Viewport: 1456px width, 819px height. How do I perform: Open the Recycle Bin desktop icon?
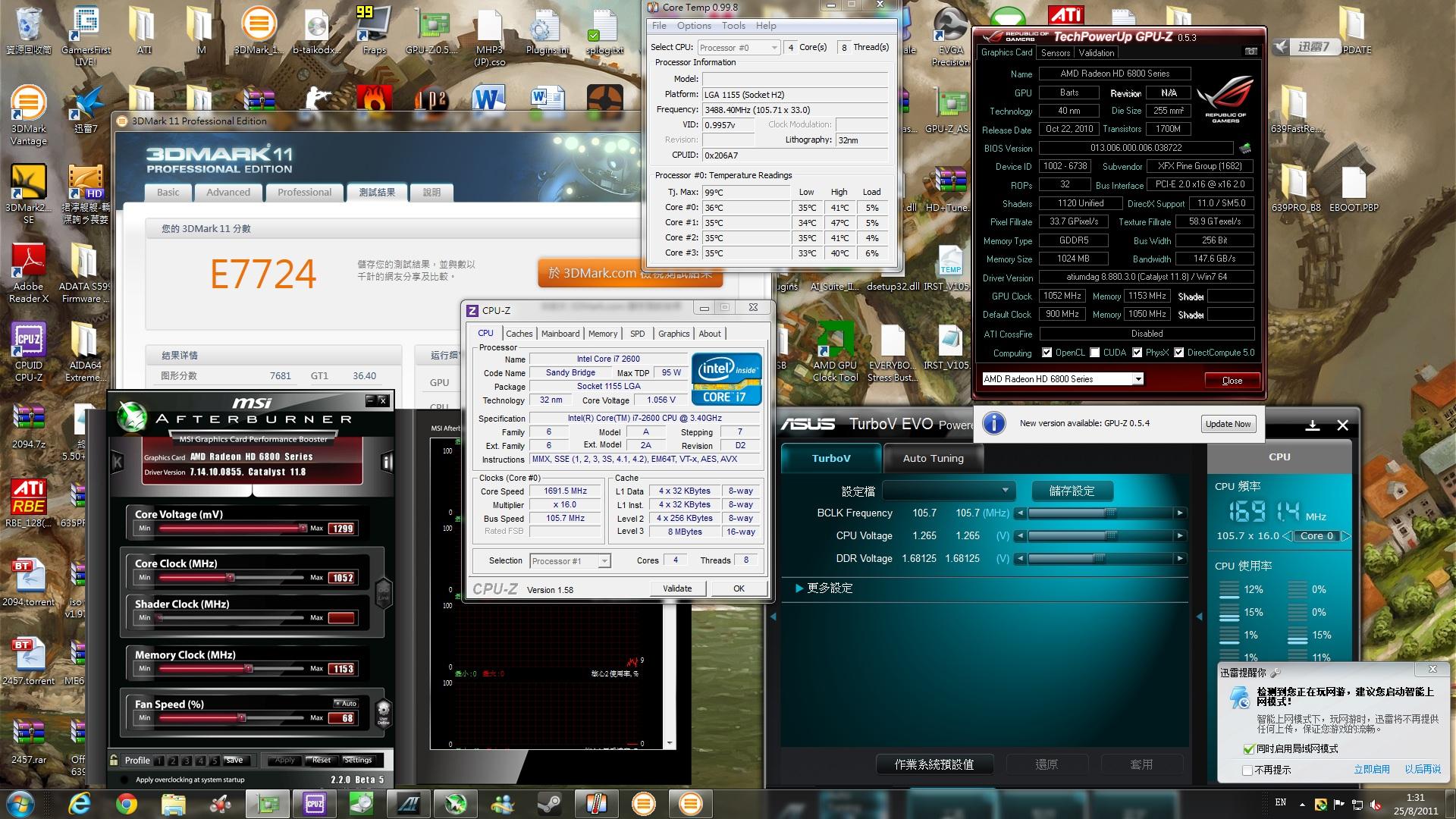[29, 30]
